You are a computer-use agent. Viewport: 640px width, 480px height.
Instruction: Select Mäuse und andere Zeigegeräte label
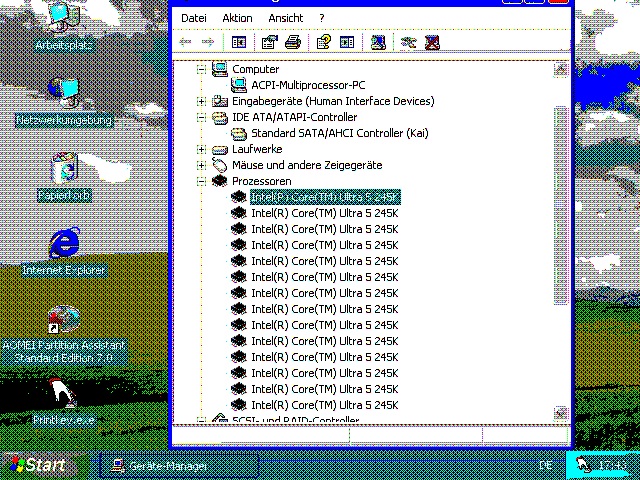pyautogui.click(x=307, y=165)
